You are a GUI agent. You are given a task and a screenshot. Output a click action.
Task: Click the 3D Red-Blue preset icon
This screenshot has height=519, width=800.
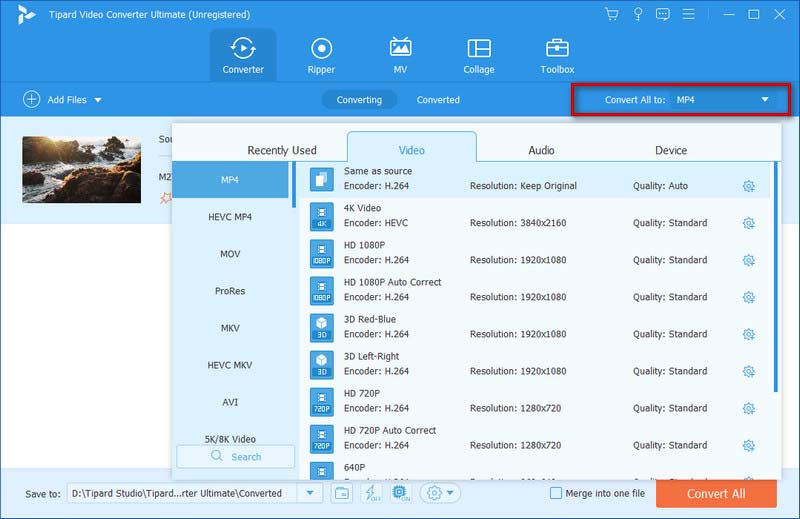[x=321, y=328]
